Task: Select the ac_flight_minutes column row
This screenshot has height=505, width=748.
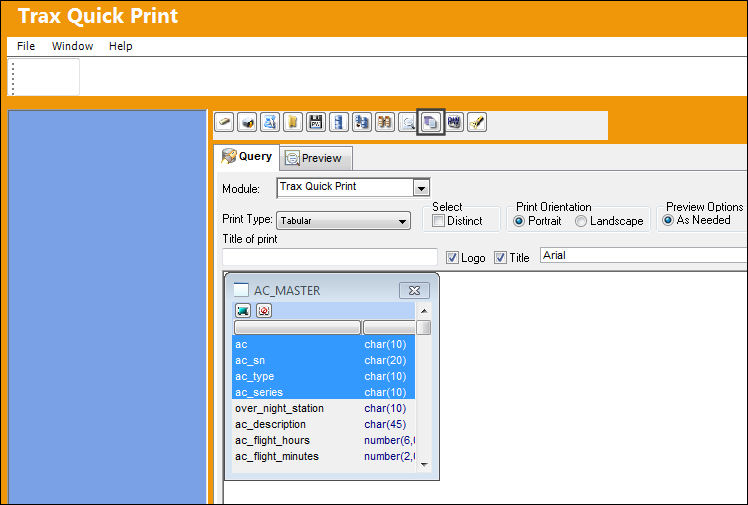Action: 323,456
